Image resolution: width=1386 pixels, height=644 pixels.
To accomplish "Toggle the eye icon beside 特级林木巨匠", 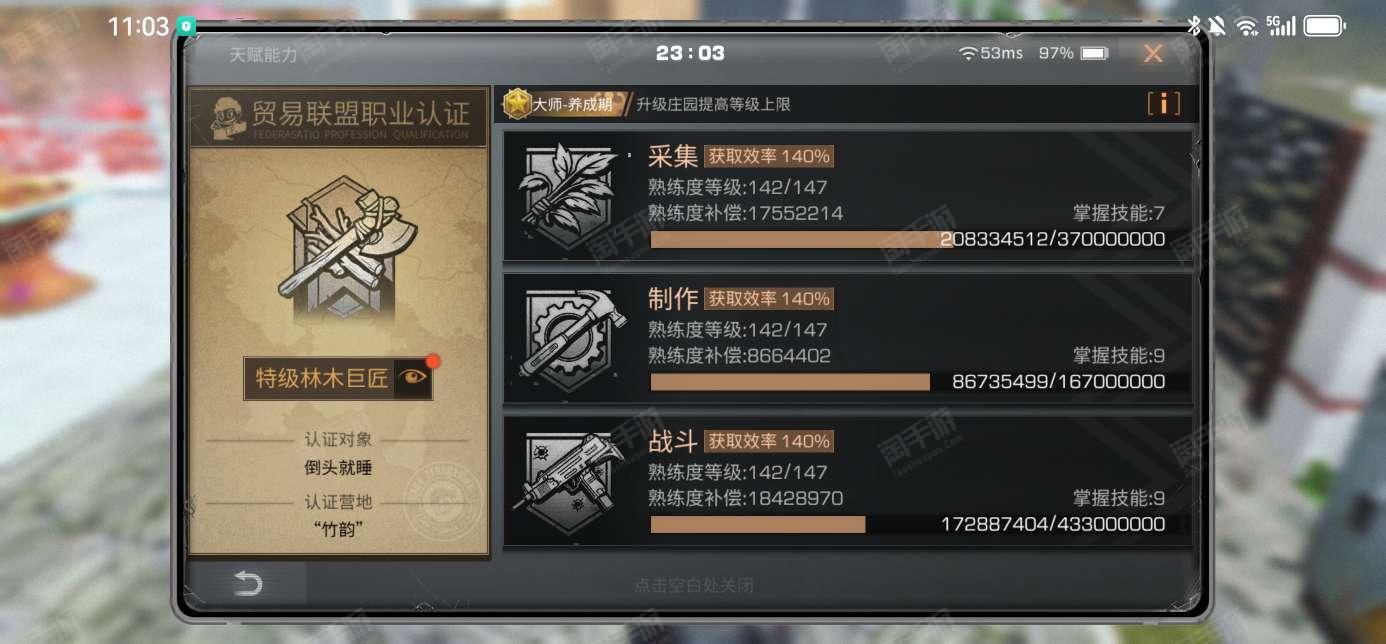I will tap(413, 378).
